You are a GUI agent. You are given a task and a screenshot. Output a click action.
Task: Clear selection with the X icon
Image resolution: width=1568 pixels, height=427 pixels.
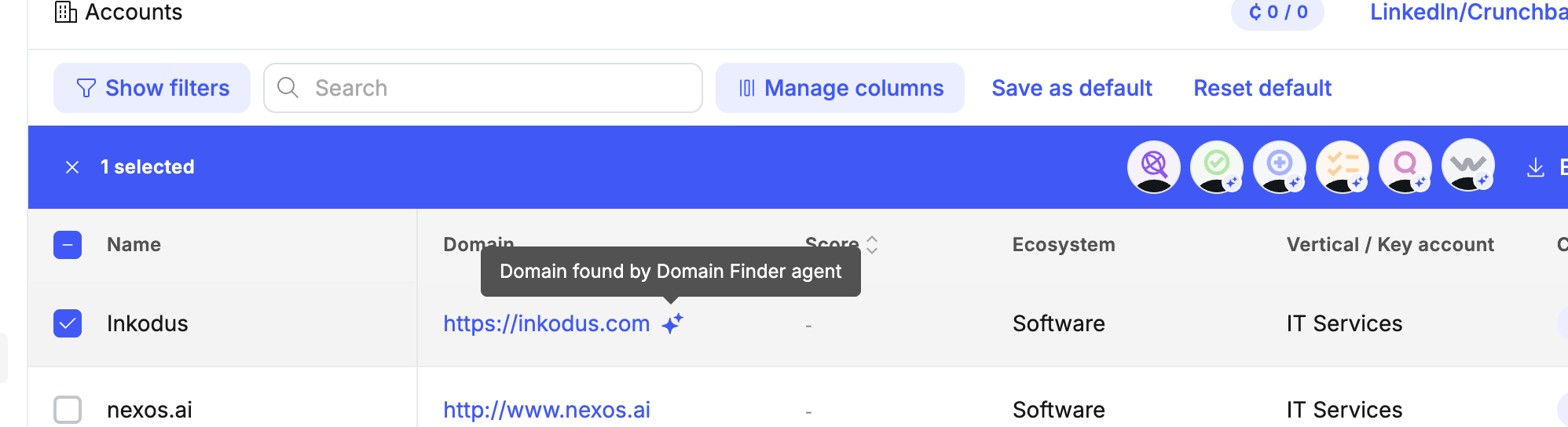(72, 167)
